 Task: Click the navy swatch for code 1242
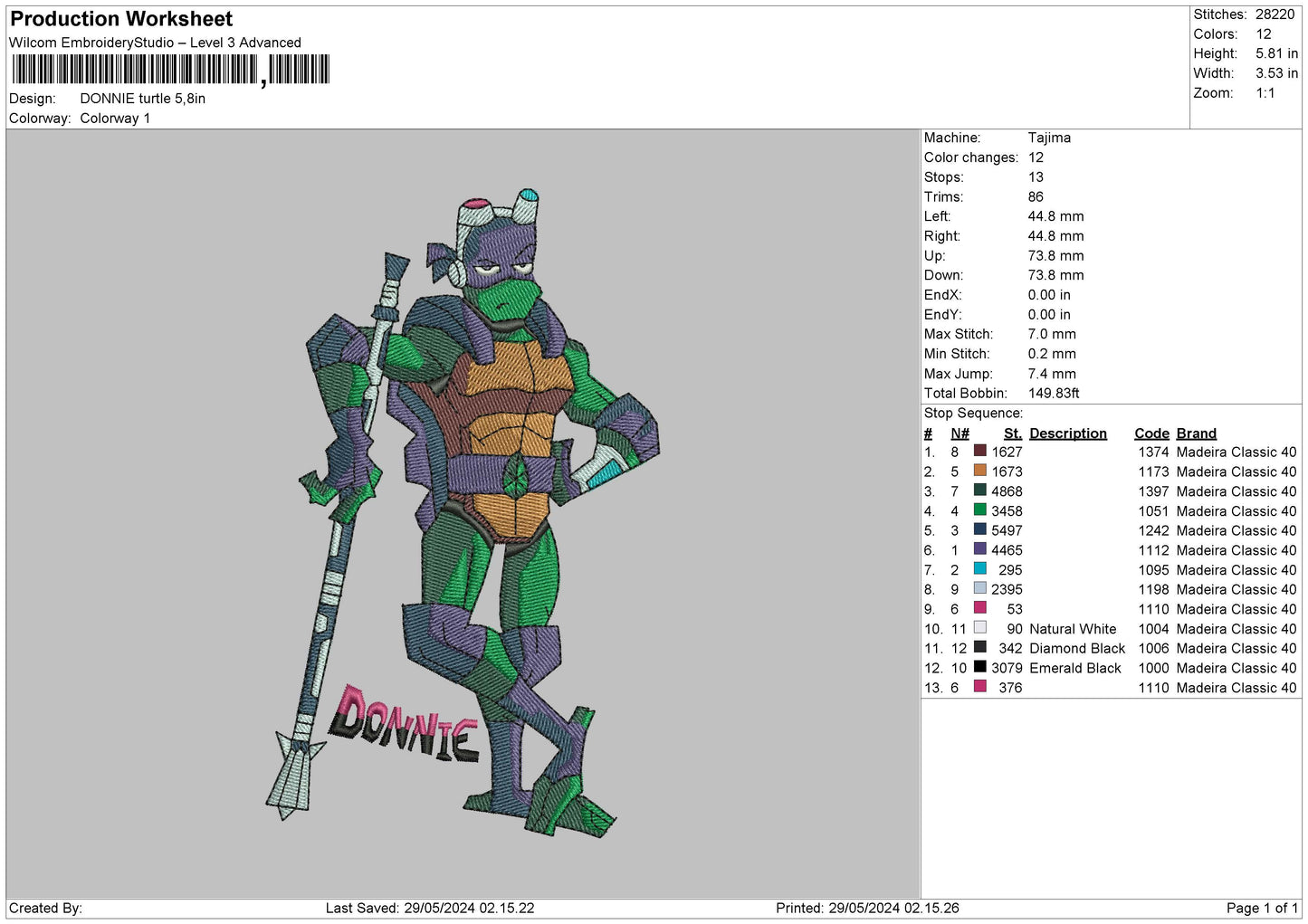tap(979, 529)
